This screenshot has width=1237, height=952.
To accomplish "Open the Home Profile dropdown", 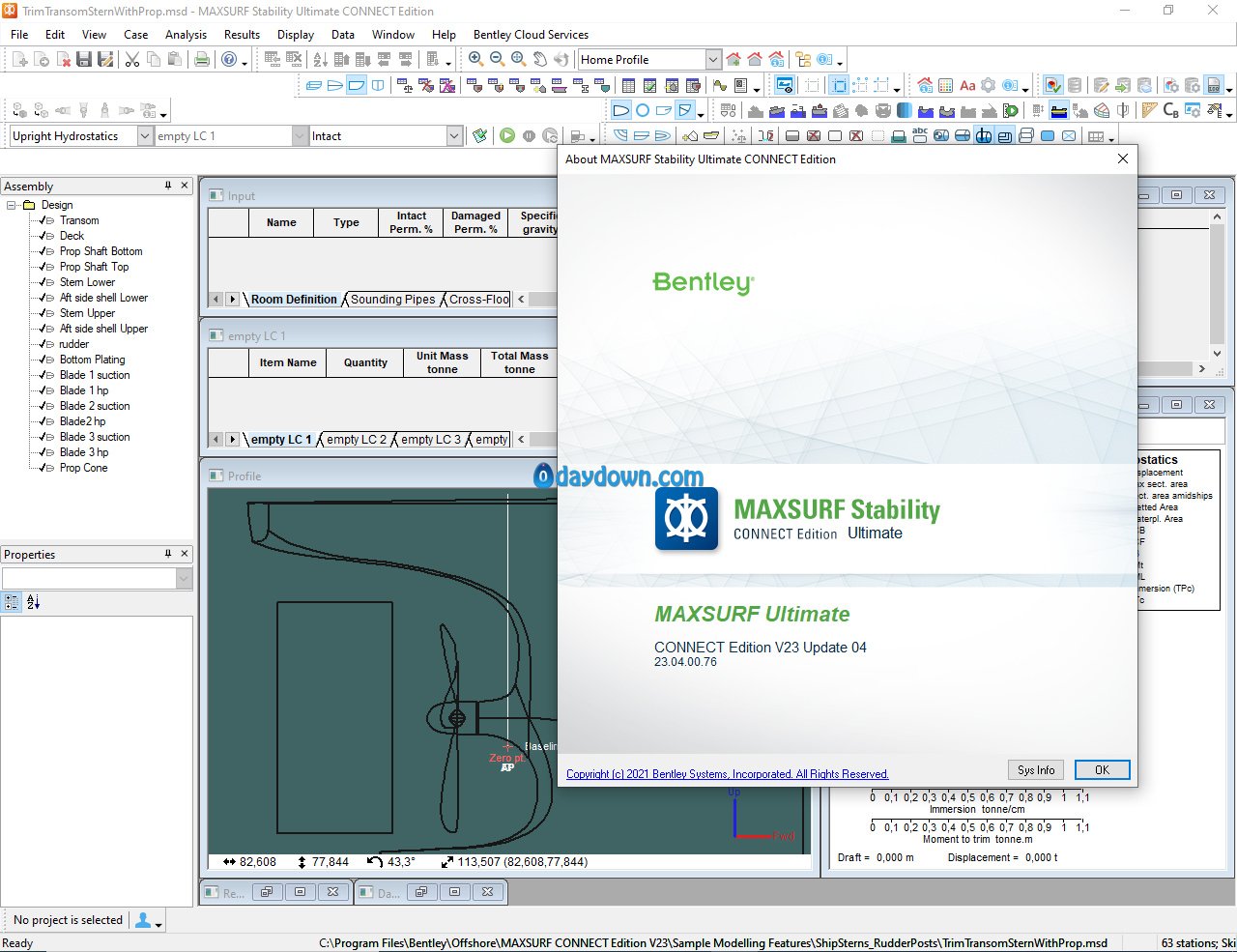I will point(713,60).
